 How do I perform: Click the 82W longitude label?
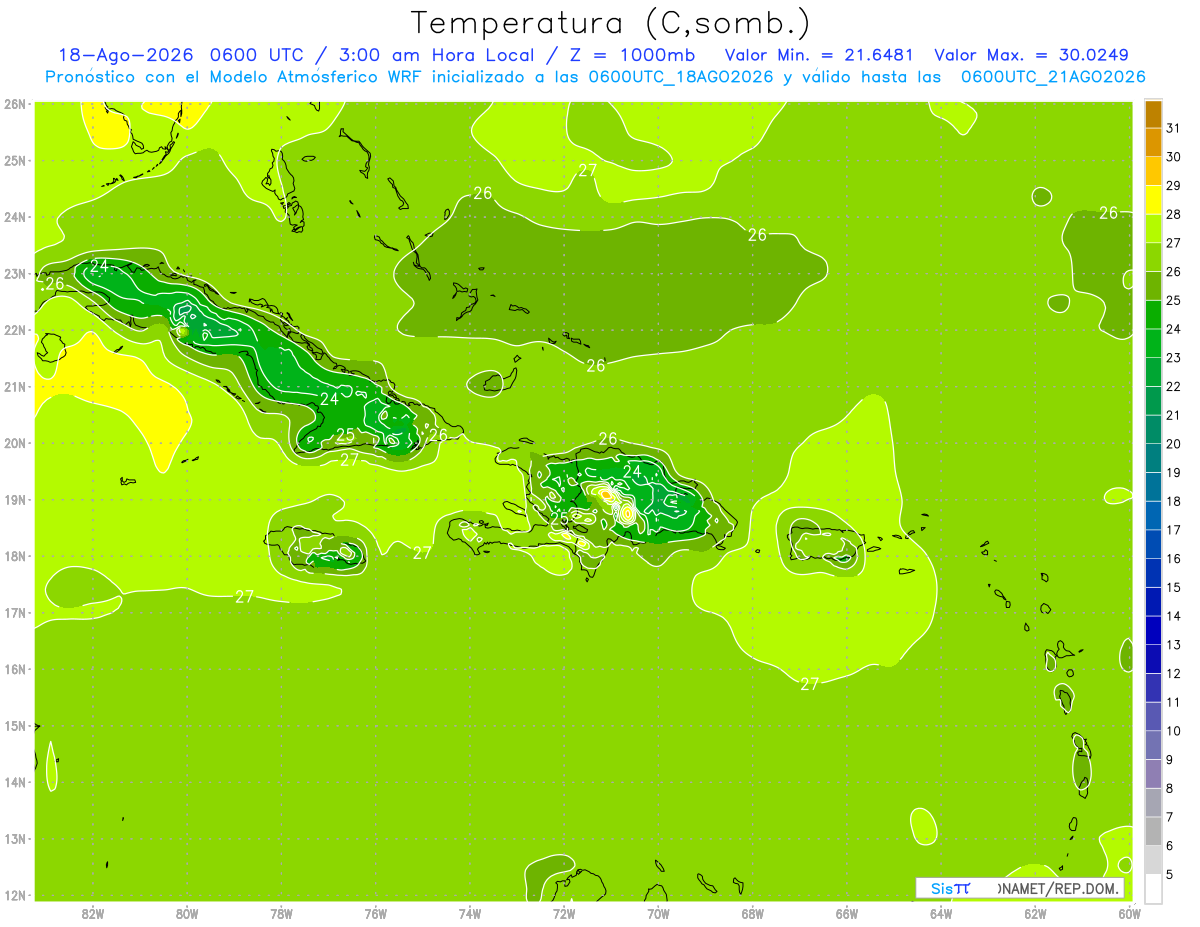pos(92,913)
